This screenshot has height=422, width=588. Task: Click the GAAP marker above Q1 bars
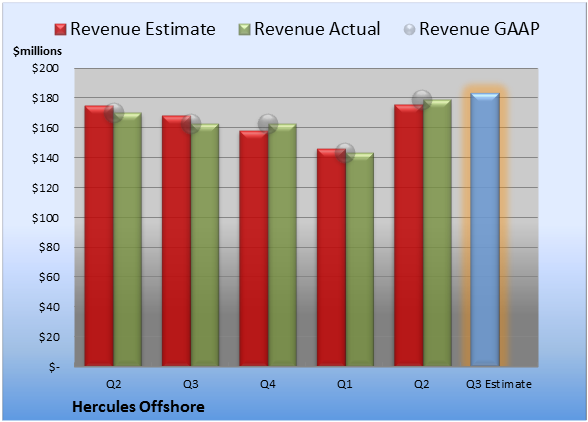(x=345, y=153)
